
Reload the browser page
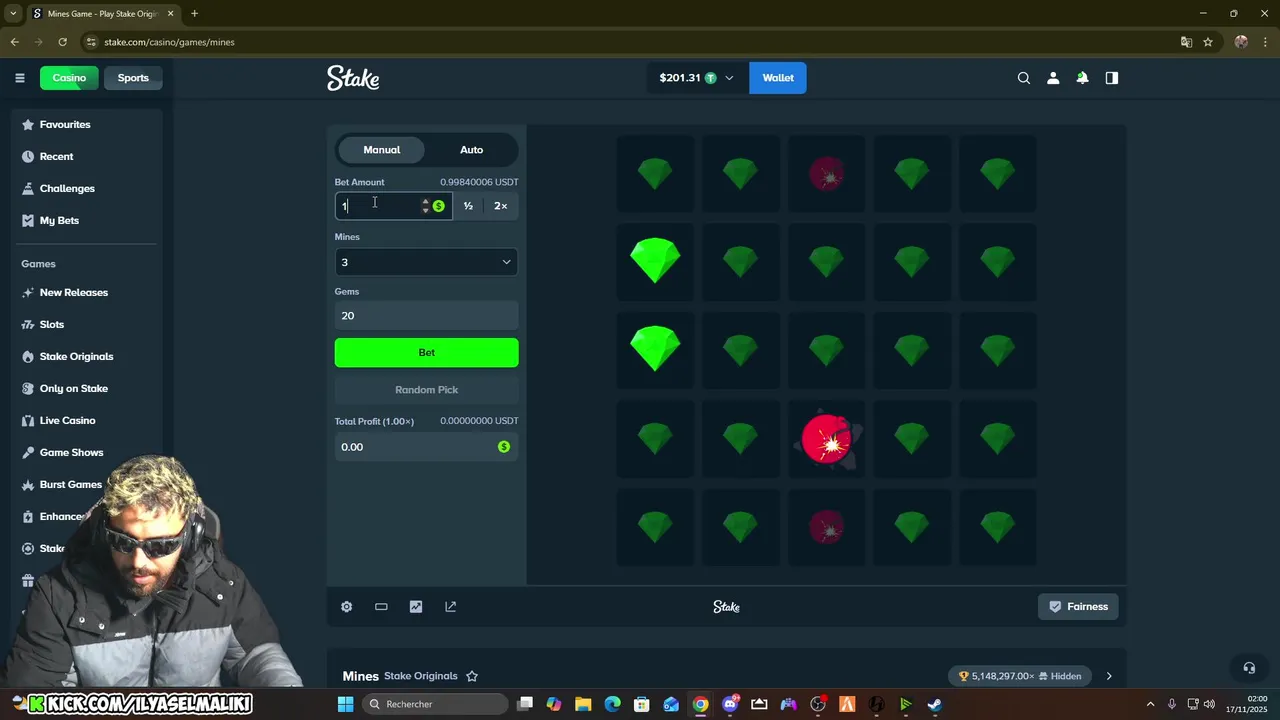62,42
